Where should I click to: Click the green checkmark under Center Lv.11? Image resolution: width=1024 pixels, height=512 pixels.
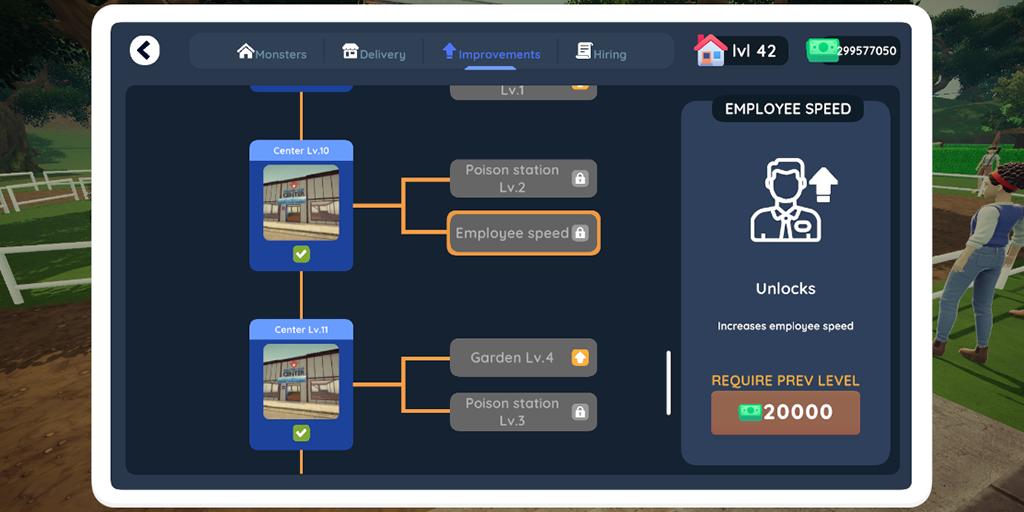tap(301, 432)
